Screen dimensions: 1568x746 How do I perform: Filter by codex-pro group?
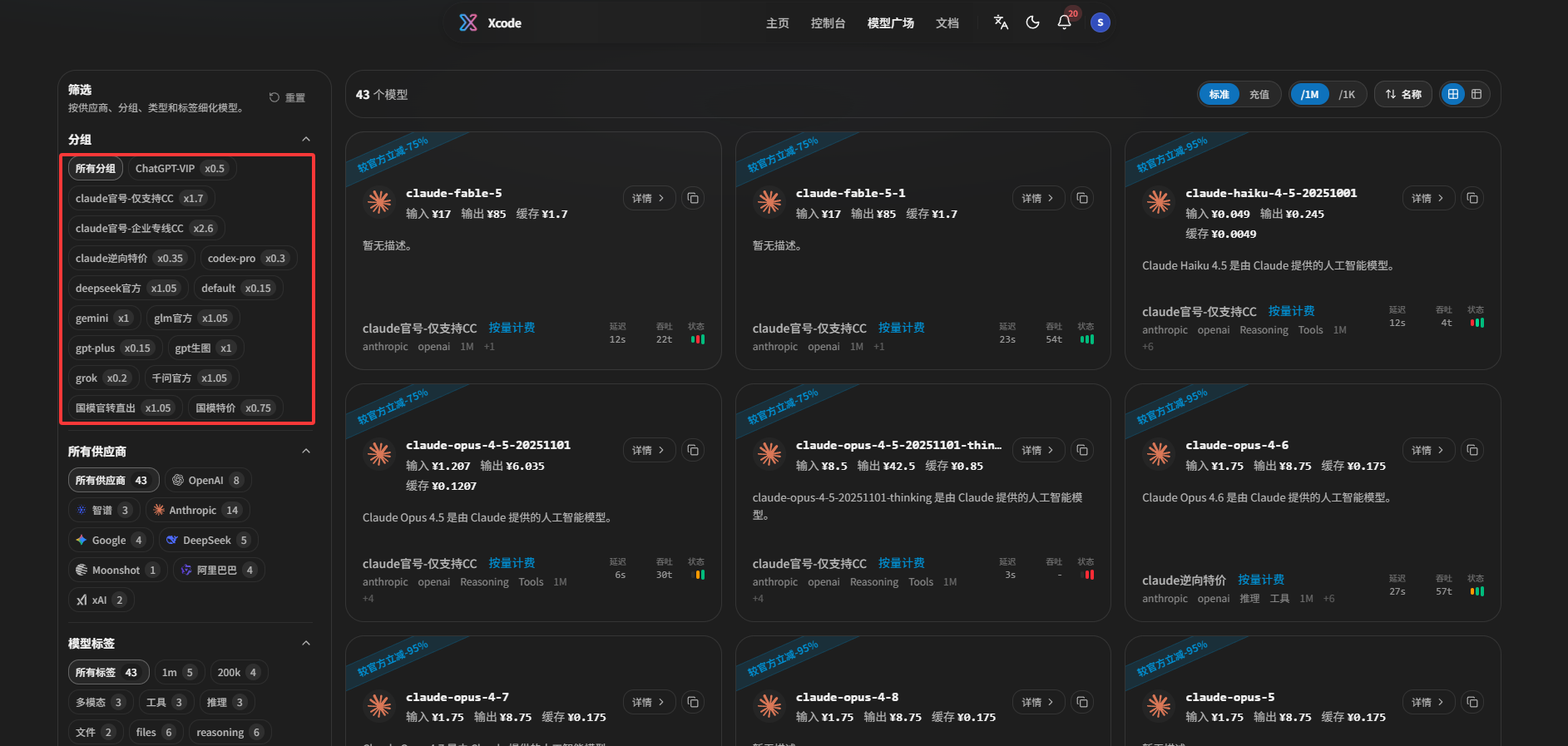pyautogui.click(x=247, y=258)
